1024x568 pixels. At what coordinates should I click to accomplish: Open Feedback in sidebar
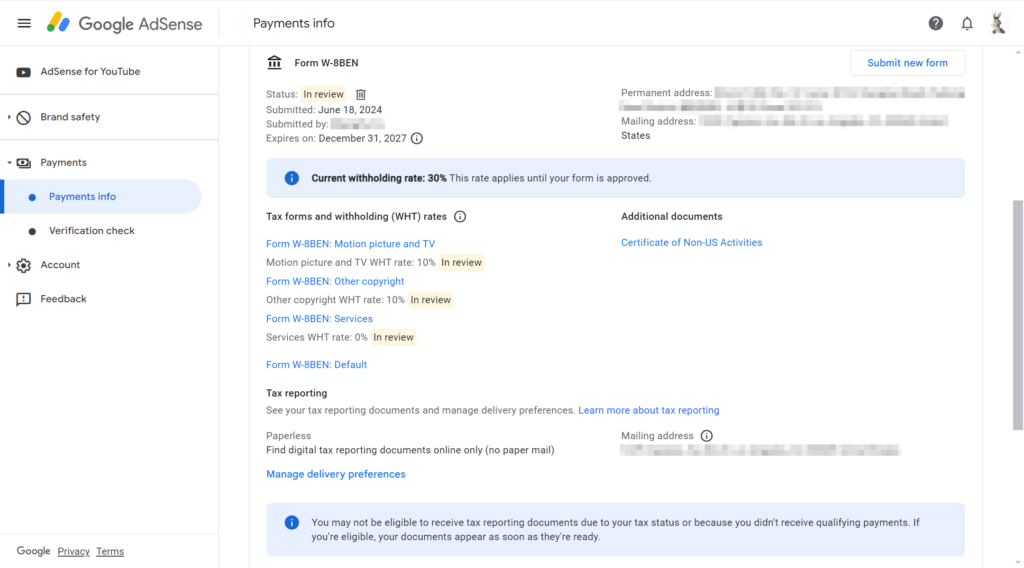pos(63,299)
